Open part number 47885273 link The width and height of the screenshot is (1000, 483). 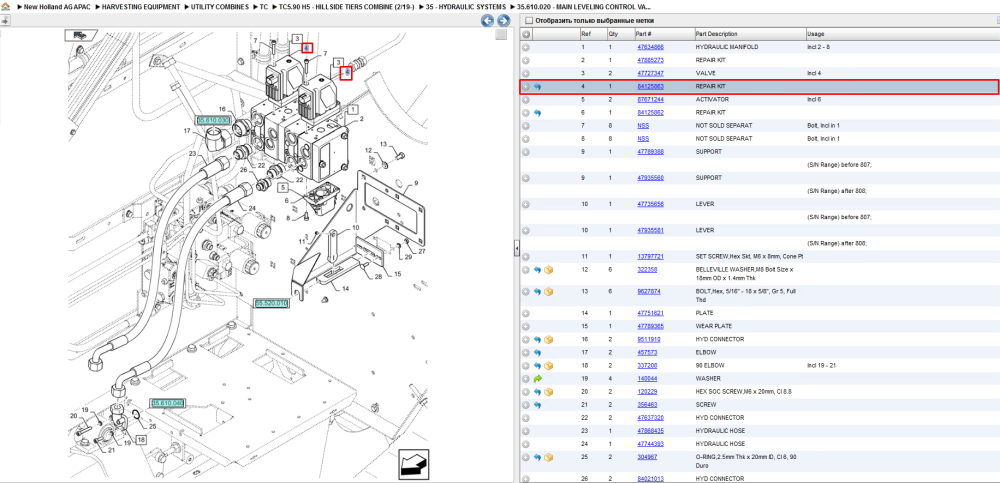tap(651, 60)
